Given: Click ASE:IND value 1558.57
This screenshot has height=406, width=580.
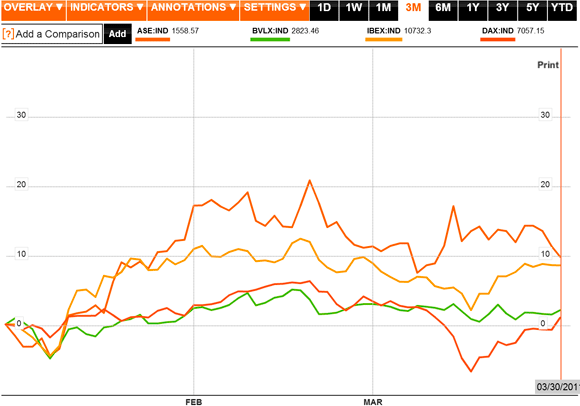Looking at the screenshot, I should click(x=185, y=31).
